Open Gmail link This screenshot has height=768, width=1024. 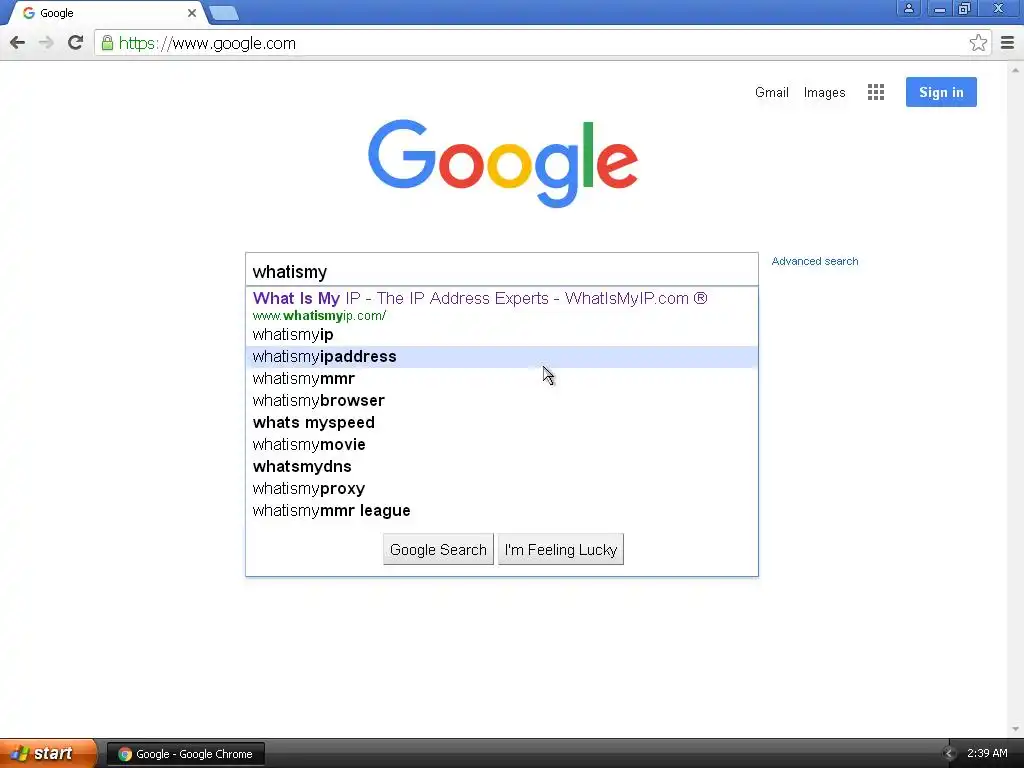771,92
